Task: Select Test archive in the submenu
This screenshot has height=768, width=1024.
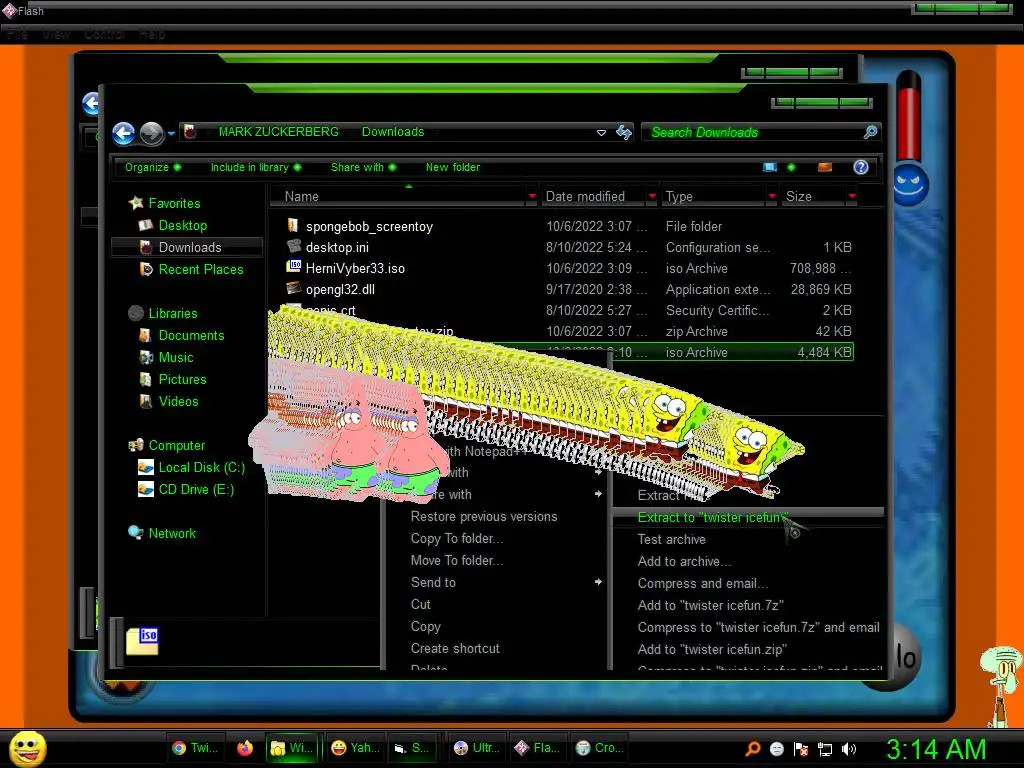Action: coord(671,539)
